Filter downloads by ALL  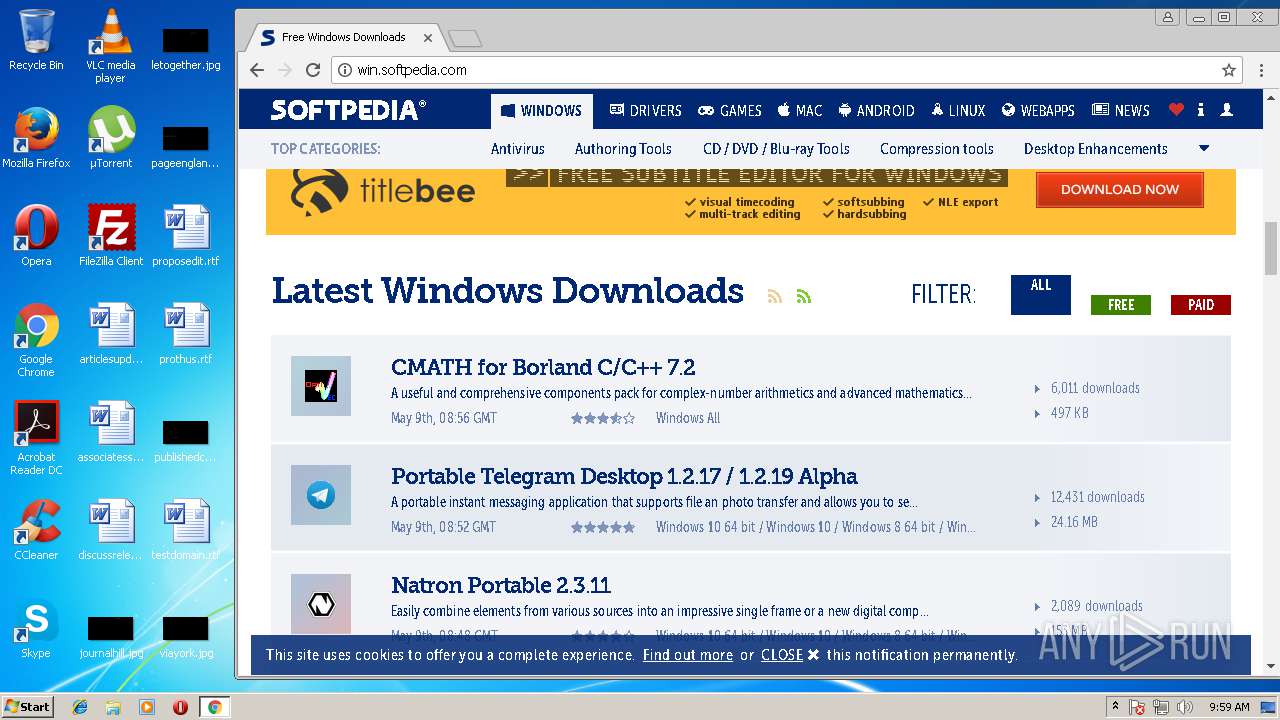1041,295
